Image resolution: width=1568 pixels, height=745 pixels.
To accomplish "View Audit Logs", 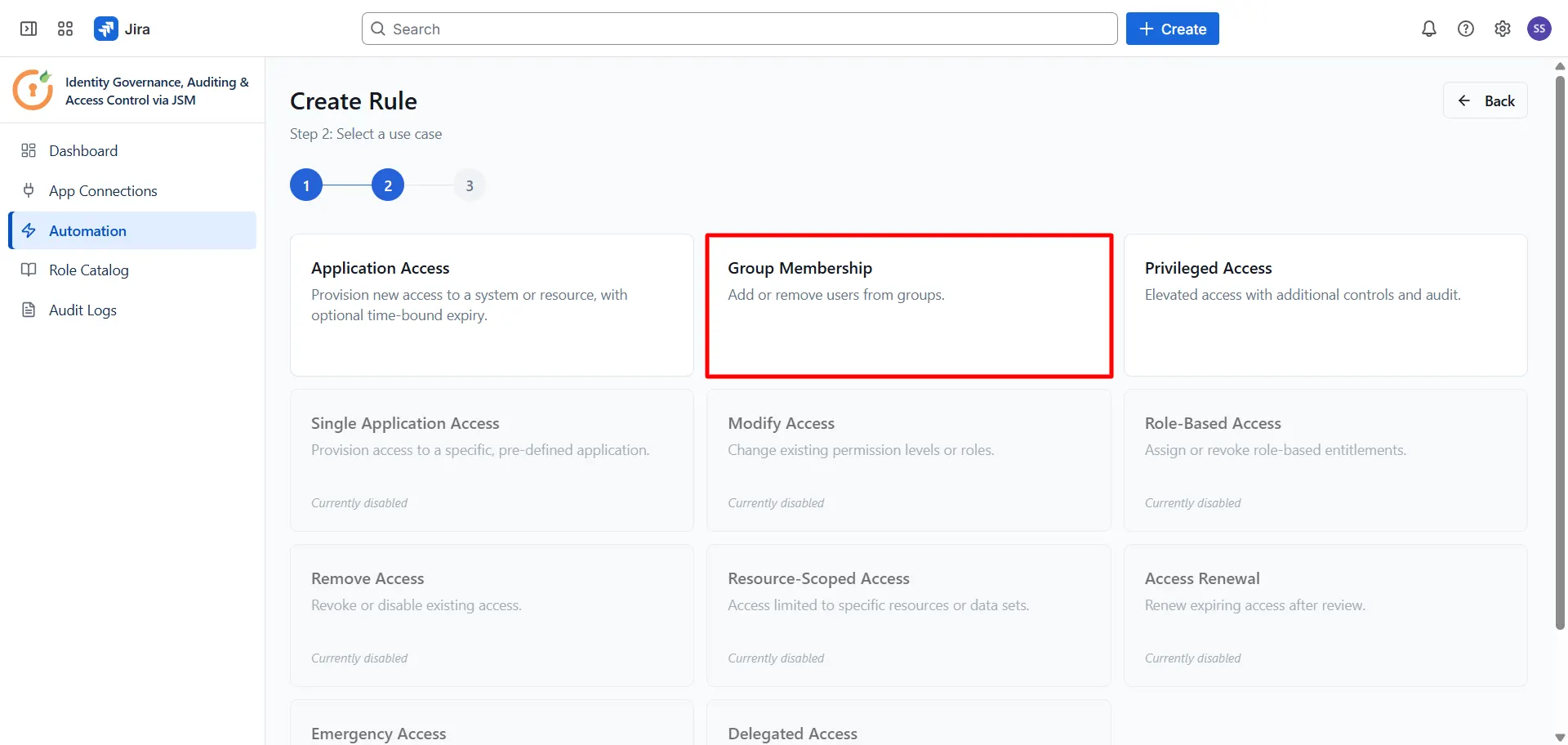I will tap(132, 310).
